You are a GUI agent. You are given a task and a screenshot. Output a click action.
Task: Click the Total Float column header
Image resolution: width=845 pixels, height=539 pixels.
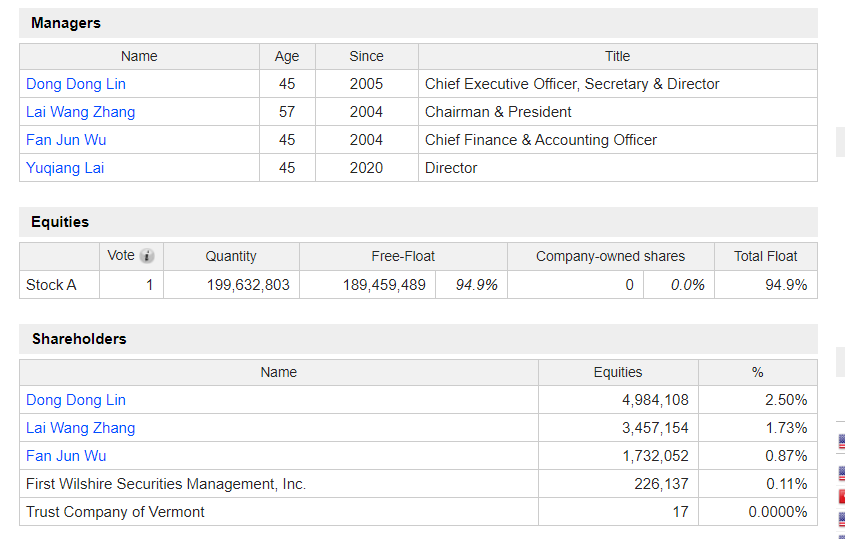tap(765, 256)
